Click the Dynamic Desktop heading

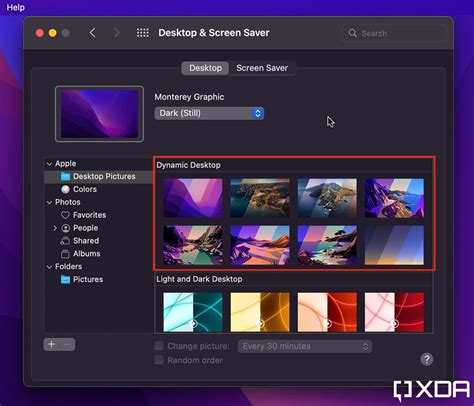point(188,165)
